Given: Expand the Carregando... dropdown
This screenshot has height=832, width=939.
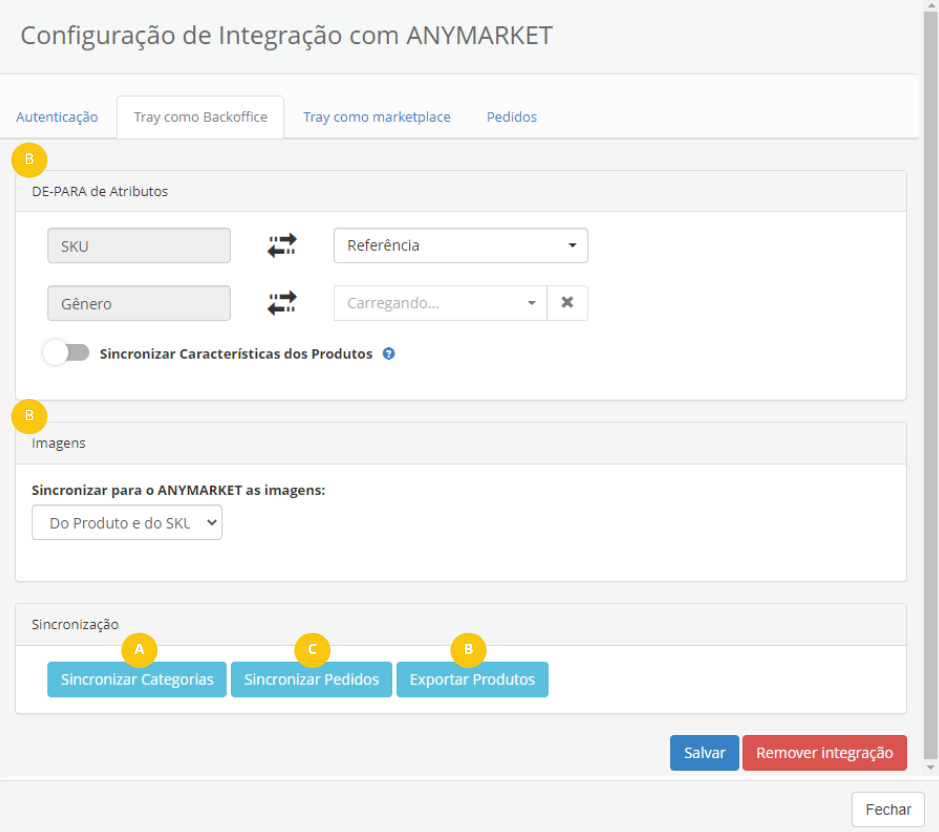Looking at the screenshot, I should (440, 303).
